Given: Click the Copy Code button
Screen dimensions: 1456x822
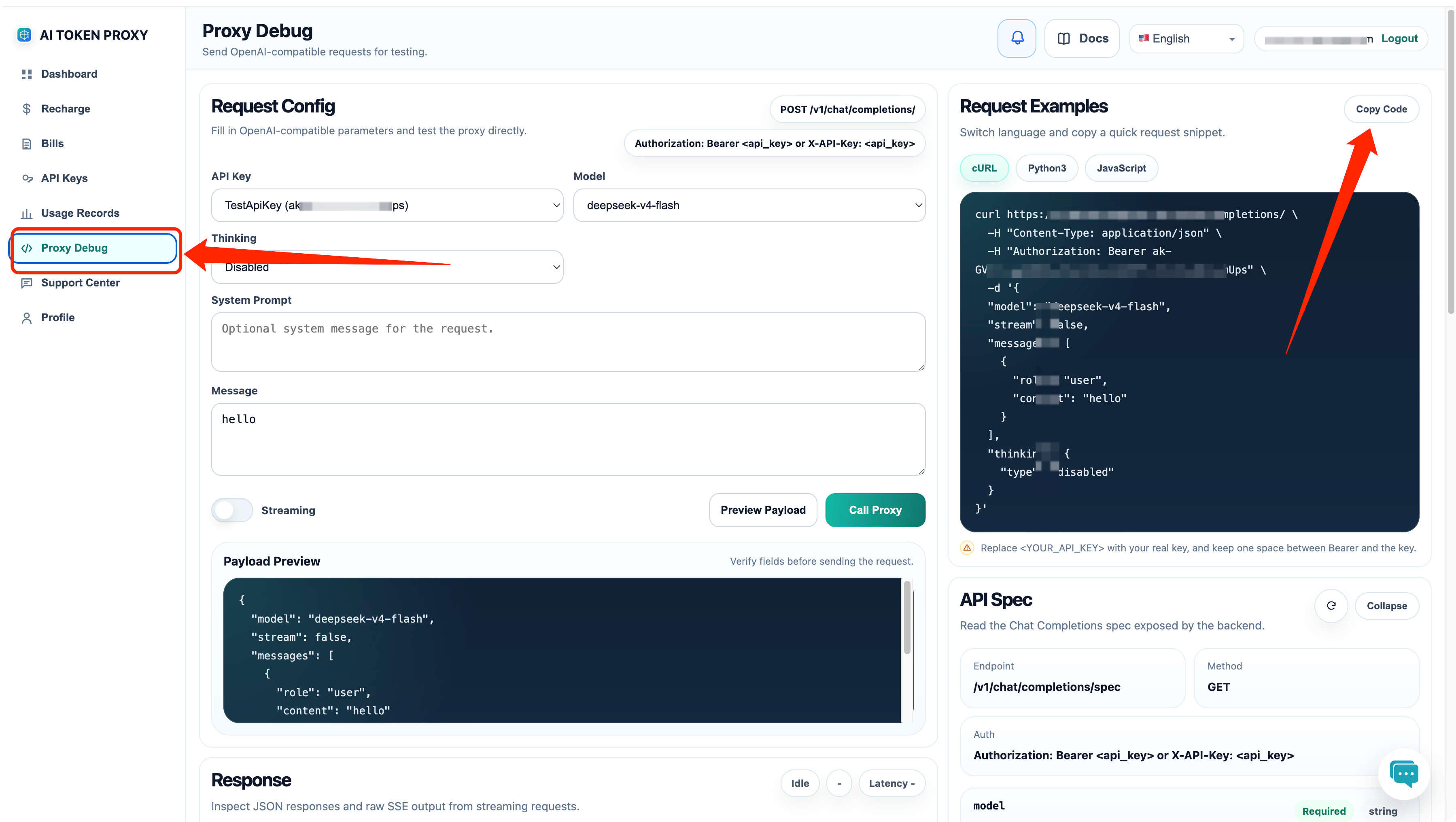Looking at the screenshot, I should click(x=1382, y=109).
